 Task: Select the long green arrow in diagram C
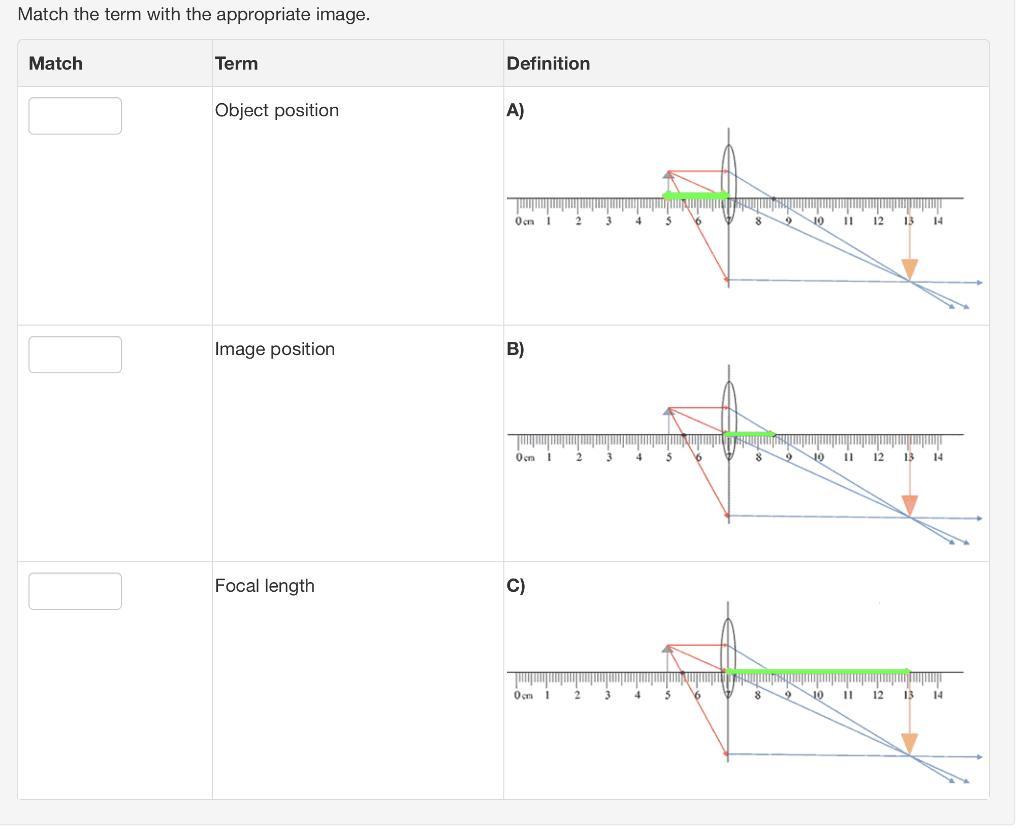click(818, 671)
